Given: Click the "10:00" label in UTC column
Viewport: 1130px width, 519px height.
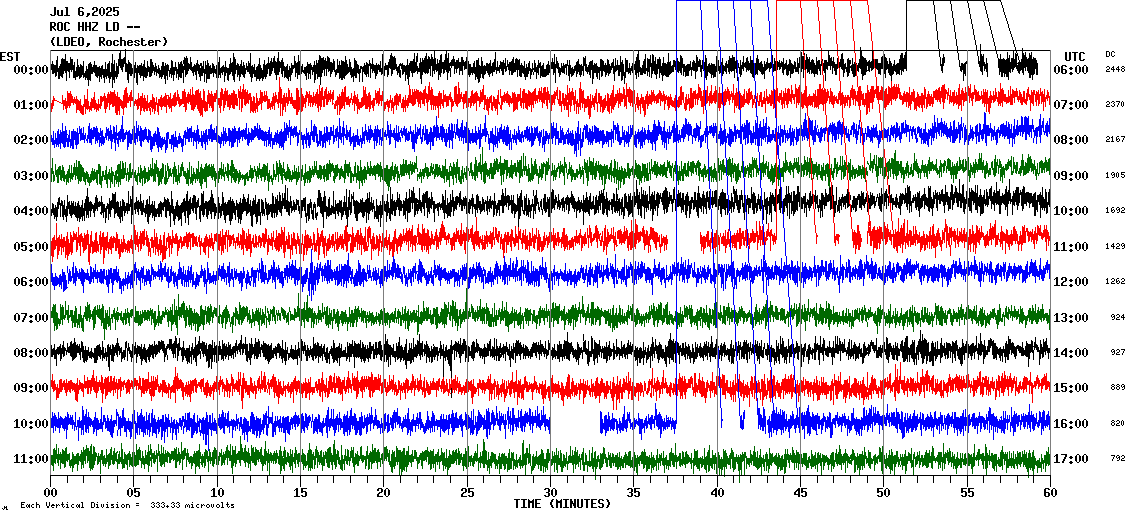Looking at the screenshot, I should (1071, 211).
